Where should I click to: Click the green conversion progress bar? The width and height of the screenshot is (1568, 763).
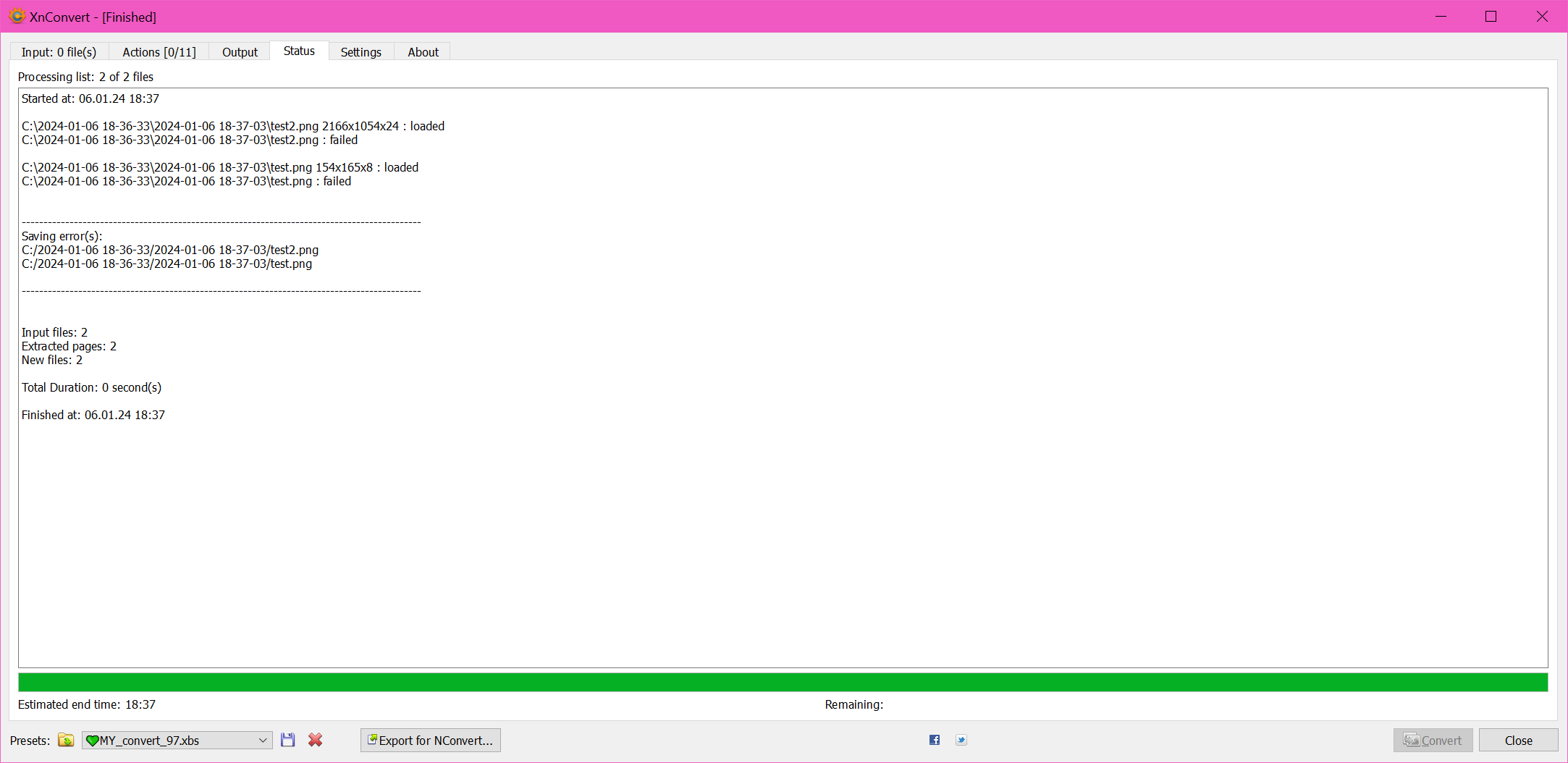coord(783,682)
